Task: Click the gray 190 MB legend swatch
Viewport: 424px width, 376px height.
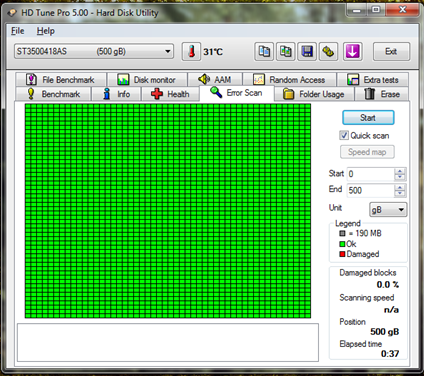Action: pos(342,233)
